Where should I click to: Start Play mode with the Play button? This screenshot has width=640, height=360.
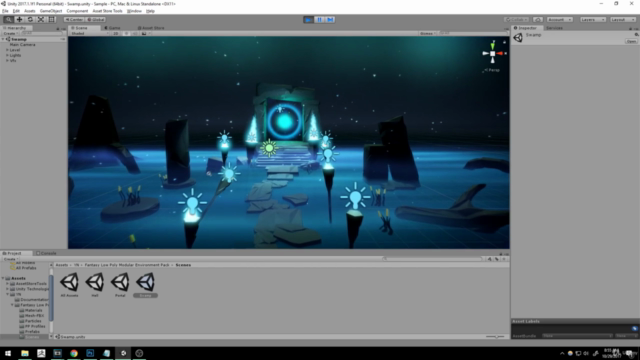pyautogui.click(x=309, y=19)
